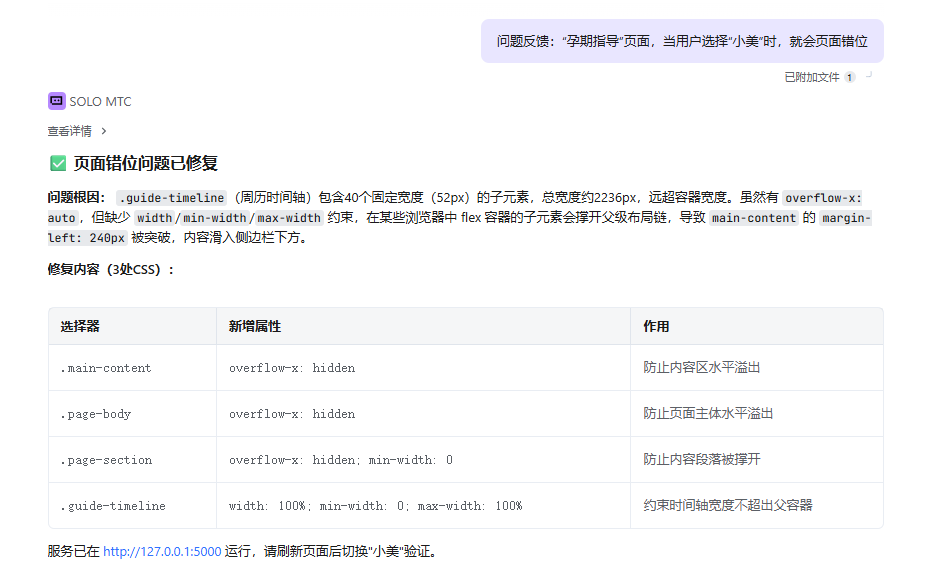
Task: Click the green checkmark icon beside the heading
Action: 58,163
